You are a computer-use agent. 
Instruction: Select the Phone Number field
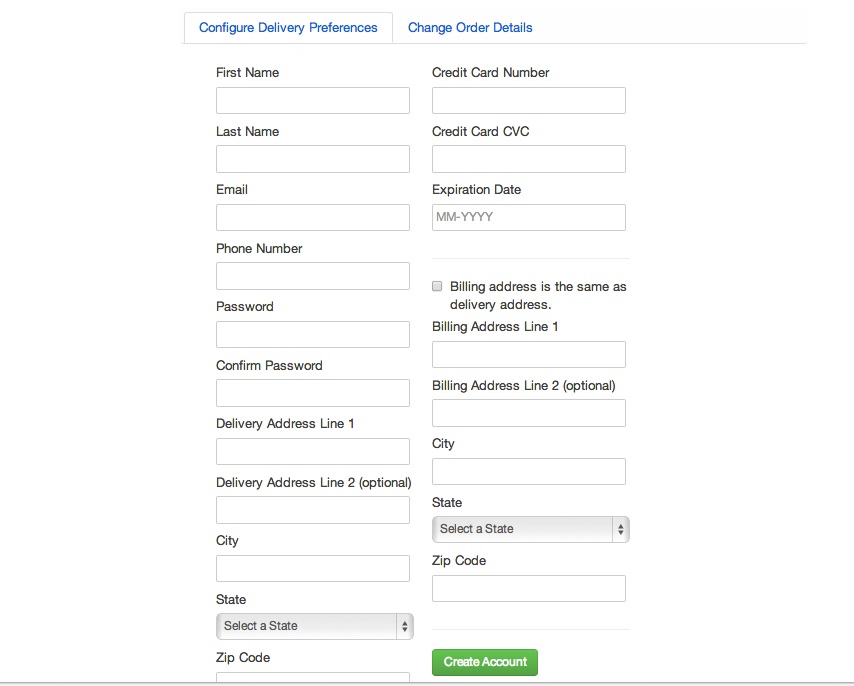point(313,276)
